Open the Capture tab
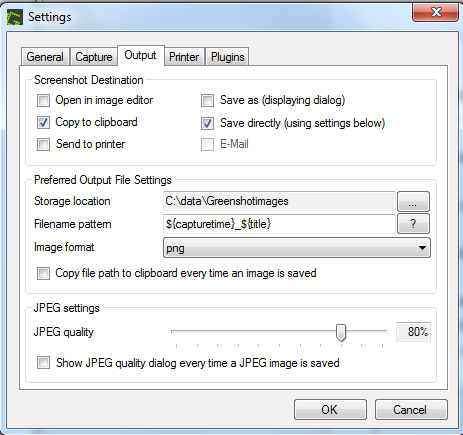 tap(94, 57)
